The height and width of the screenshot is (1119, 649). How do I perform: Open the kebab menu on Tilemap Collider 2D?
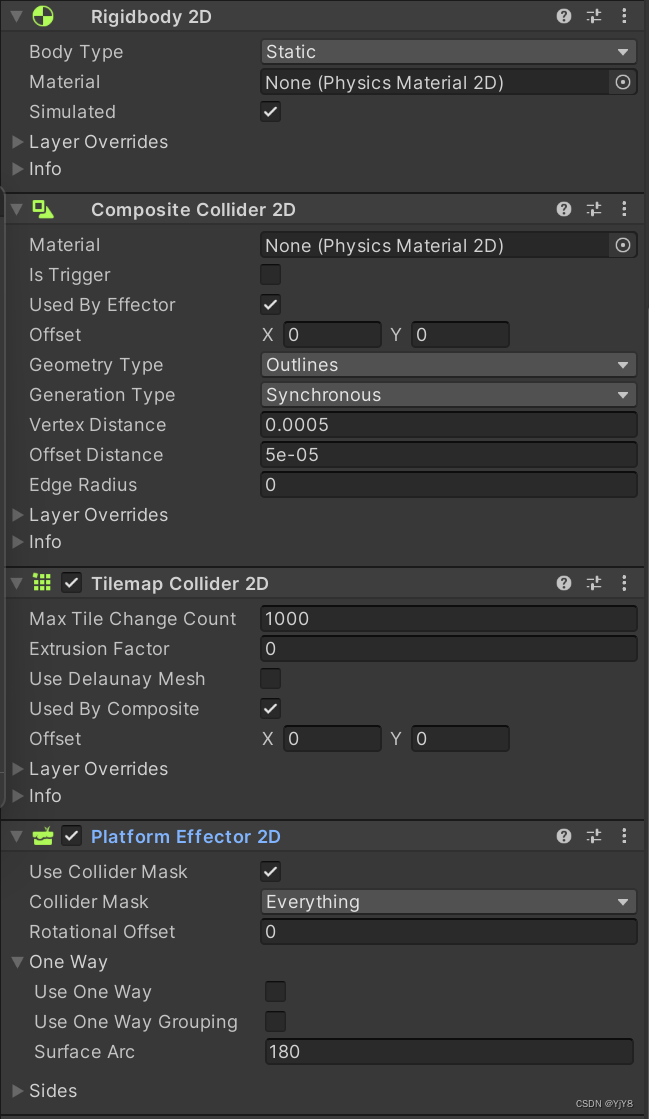tap(624, 582)
